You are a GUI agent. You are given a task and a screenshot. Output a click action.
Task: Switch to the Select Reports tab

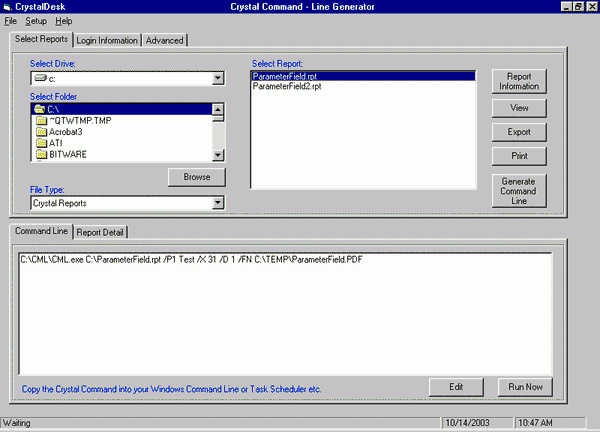point(41,39)
